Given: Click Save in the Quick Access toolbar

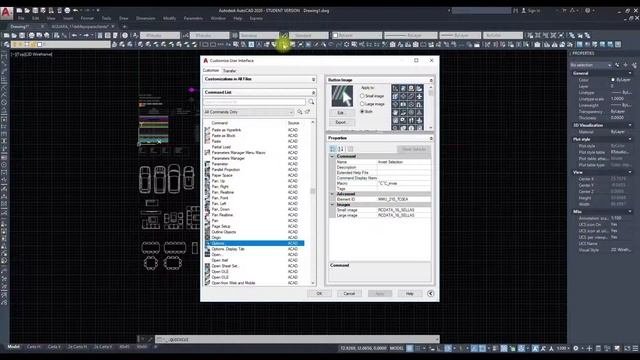Looking at the screenshot, I should pyautogui.click(x=35, y=11).
